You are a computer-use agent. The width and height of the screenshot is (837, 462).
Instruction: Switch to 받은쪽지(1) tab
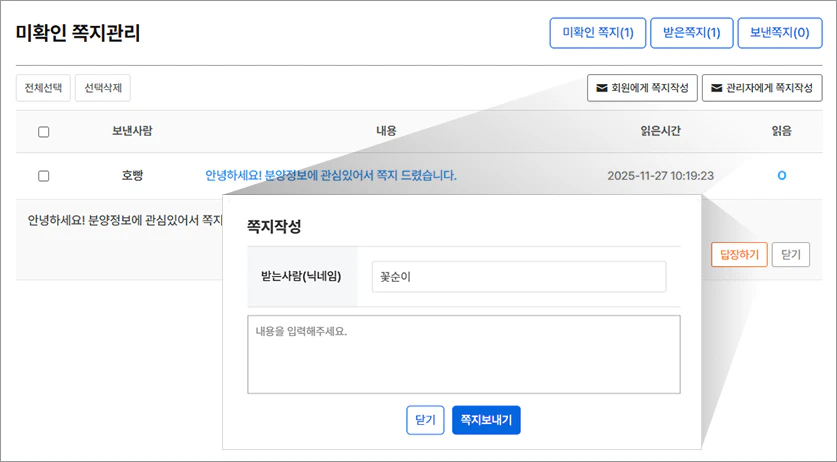pos(691,33)
